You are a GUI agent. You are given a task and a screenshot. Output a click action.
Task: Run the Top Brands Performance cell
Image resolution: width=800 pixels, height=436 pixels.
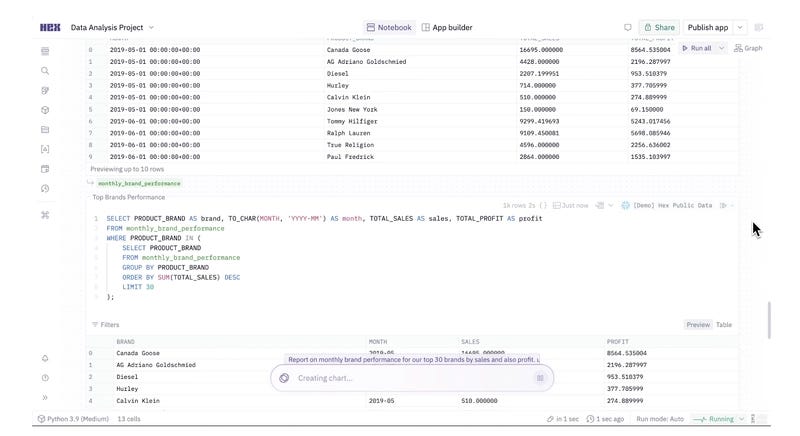point(723,206)
